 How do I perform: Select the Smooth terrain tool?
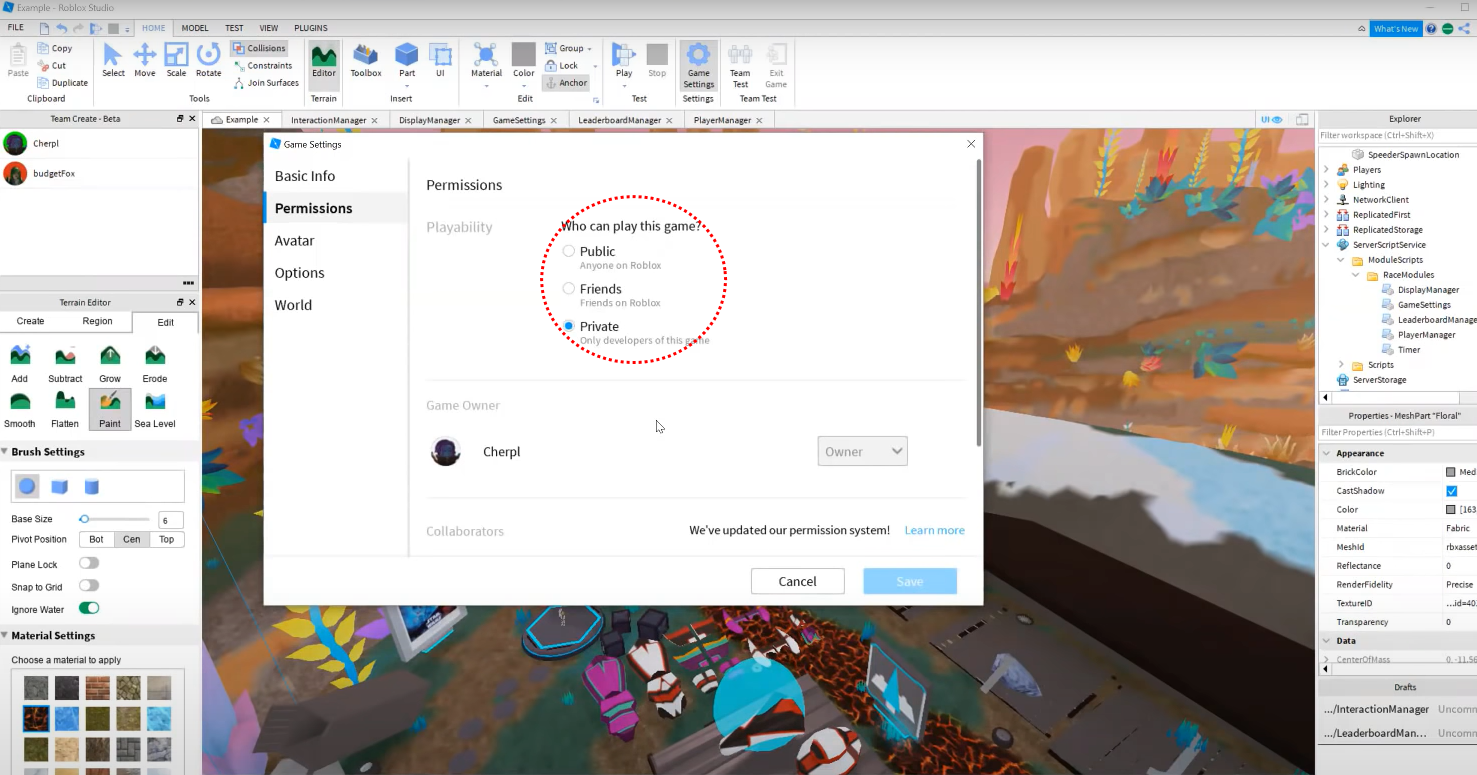coord(20,409)
